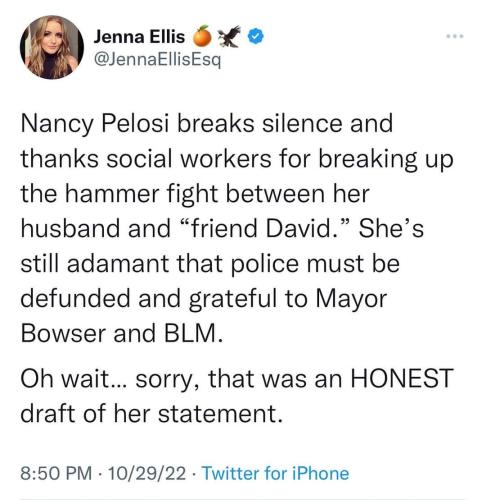The width and height of the screenshot is (486, 500).
Task: Click the orange emoji beside the name
Action: [203, 36]
